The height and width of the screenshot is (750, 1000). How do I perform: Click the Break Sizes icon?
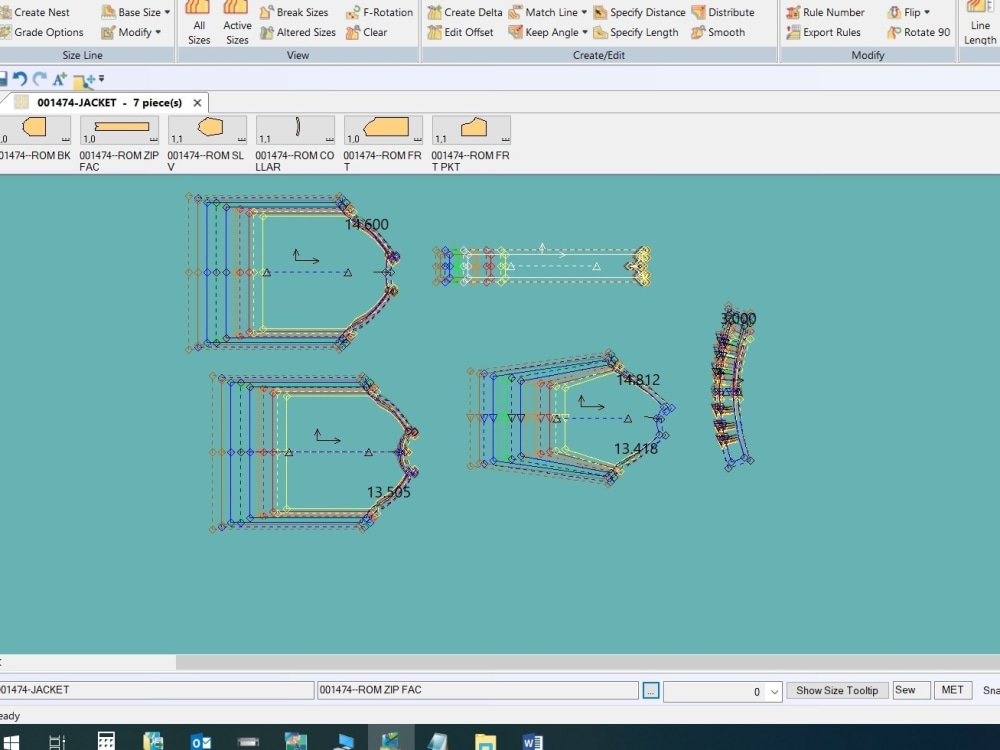(x=294, y=12)
